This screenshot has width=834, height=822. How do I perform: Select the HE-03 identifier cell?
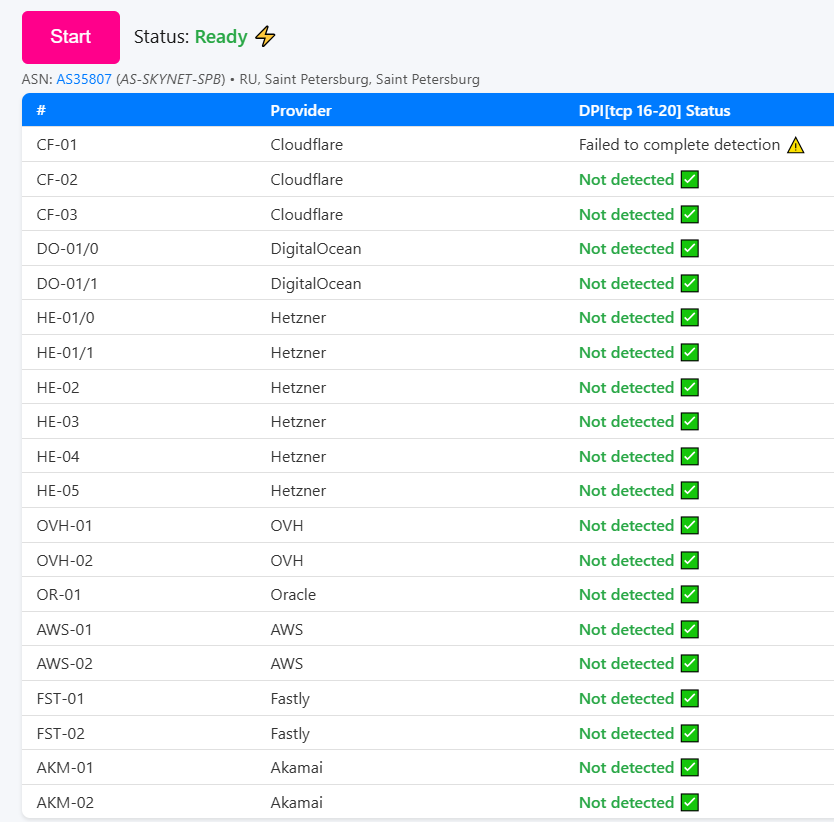(x=58, y=421)
